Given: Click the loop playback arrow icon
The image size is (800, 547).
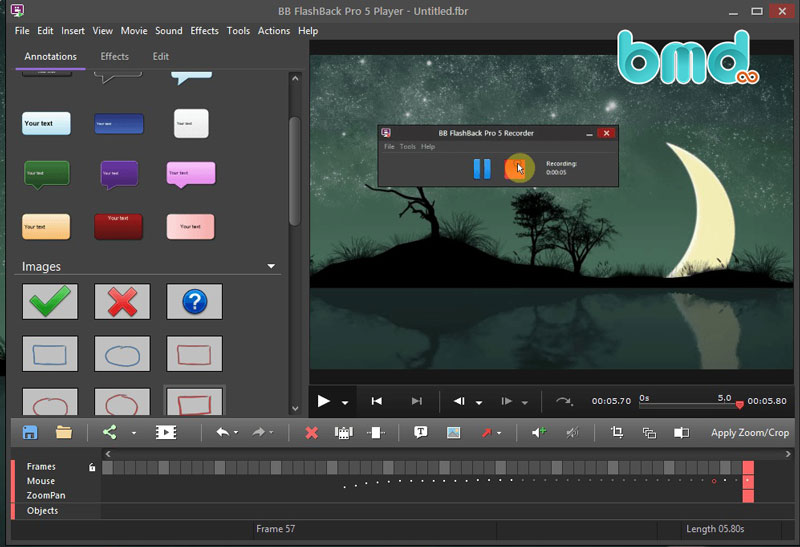Looking at the screenshot, I should point(564,401).
